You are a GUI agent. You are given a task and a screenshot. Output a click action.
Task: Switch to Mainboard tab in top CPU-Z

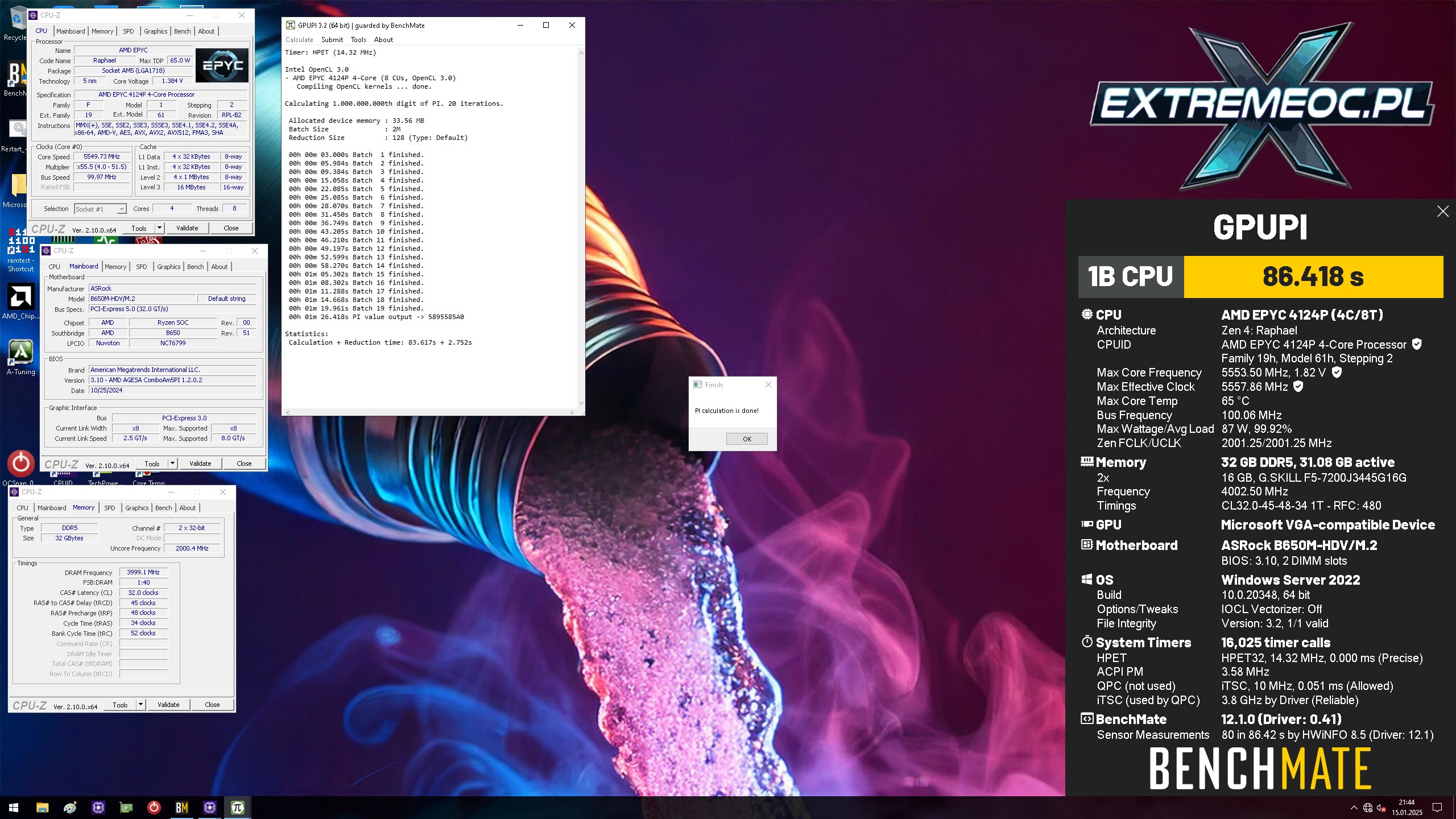[x=71, y=31]
